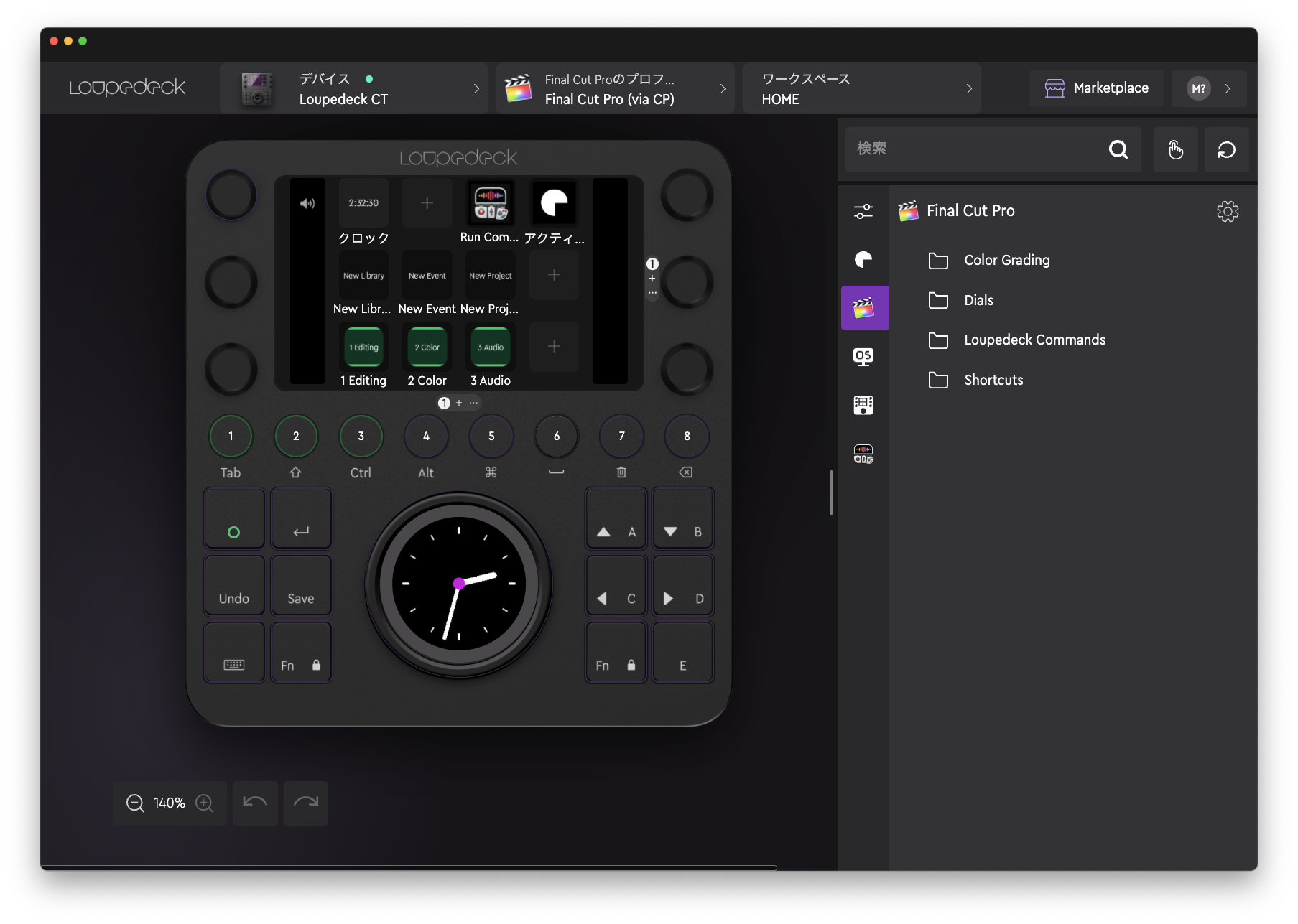Image resolution: width=1298 pixels, height=924 pixels.
Task: Click the redo arrow button
Action: pyautogui.click(x=306, y=803)
